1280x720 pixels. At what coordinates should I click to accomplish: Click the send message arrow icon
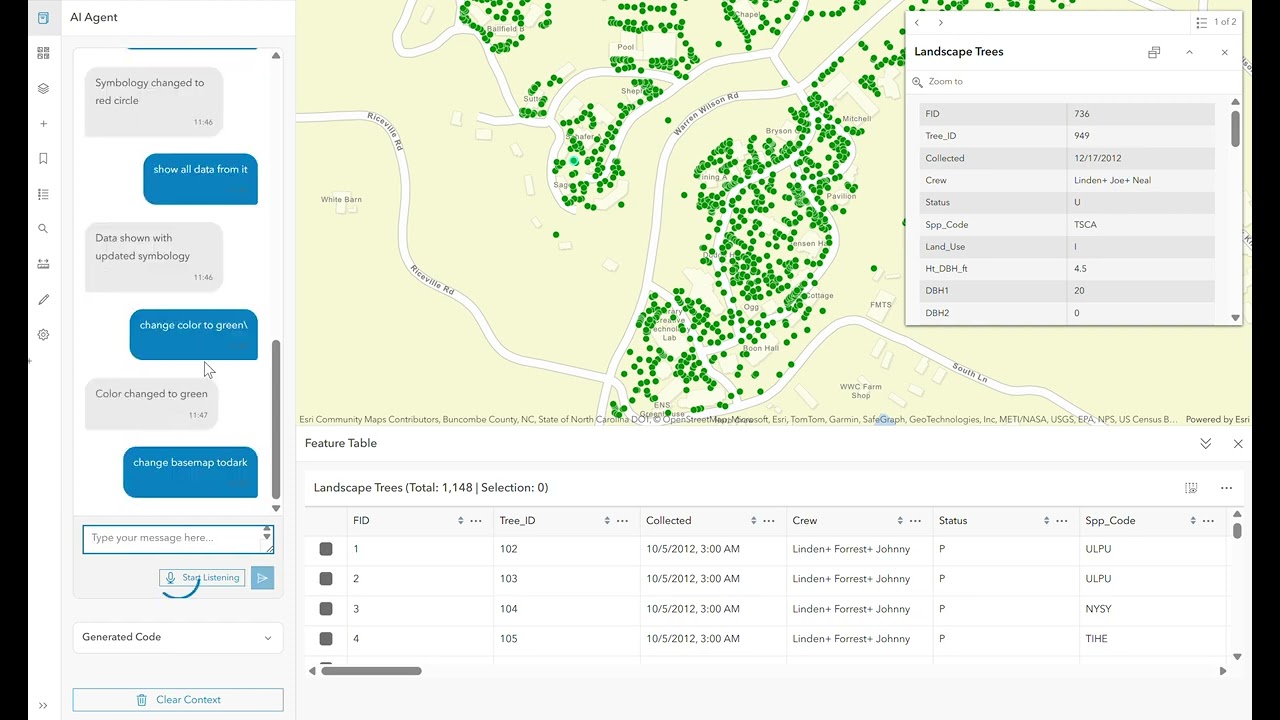[262, 578]
